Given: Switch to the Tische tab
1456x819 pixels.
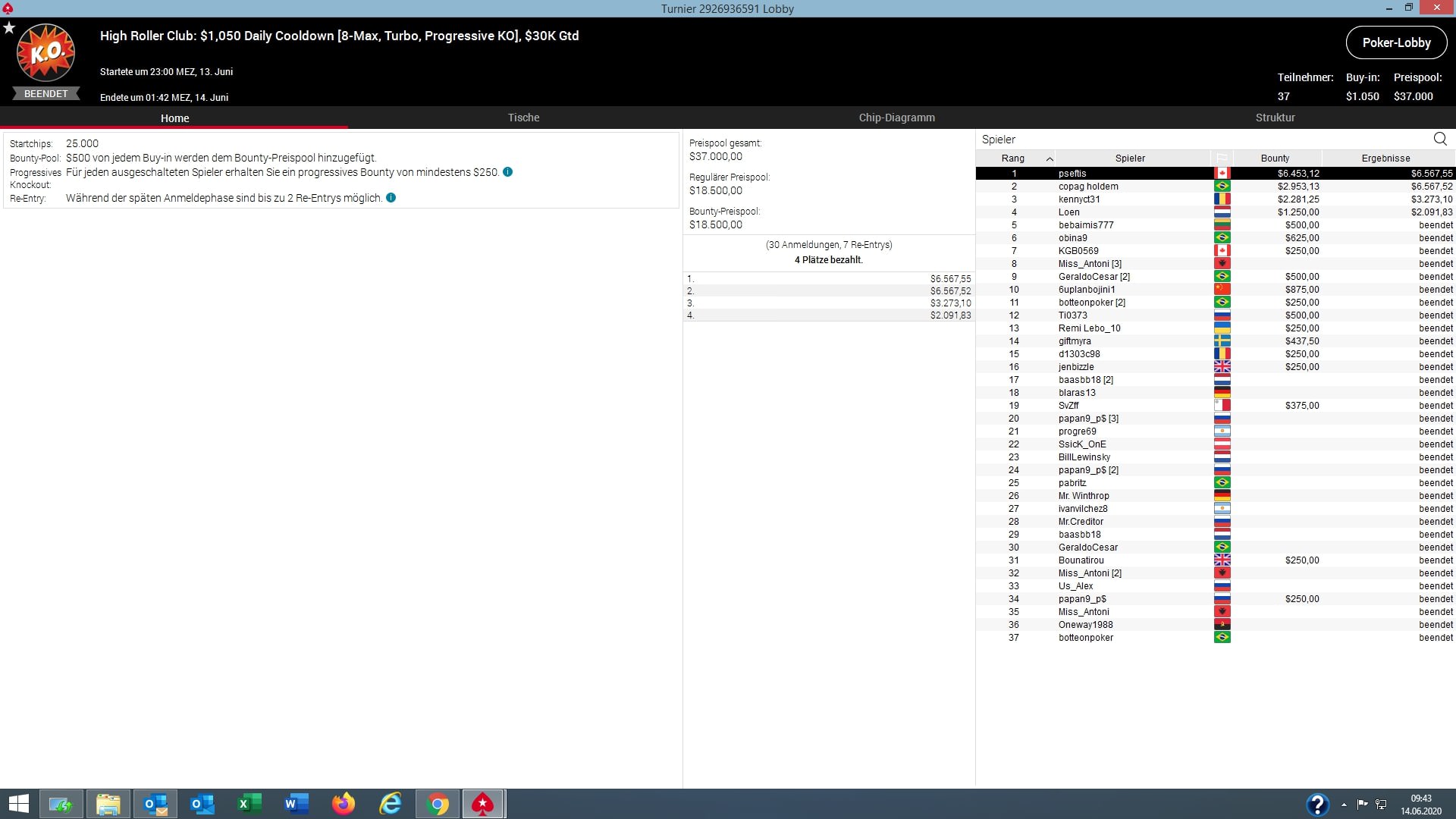Looking at the screenshot, I should coord(523,118).
